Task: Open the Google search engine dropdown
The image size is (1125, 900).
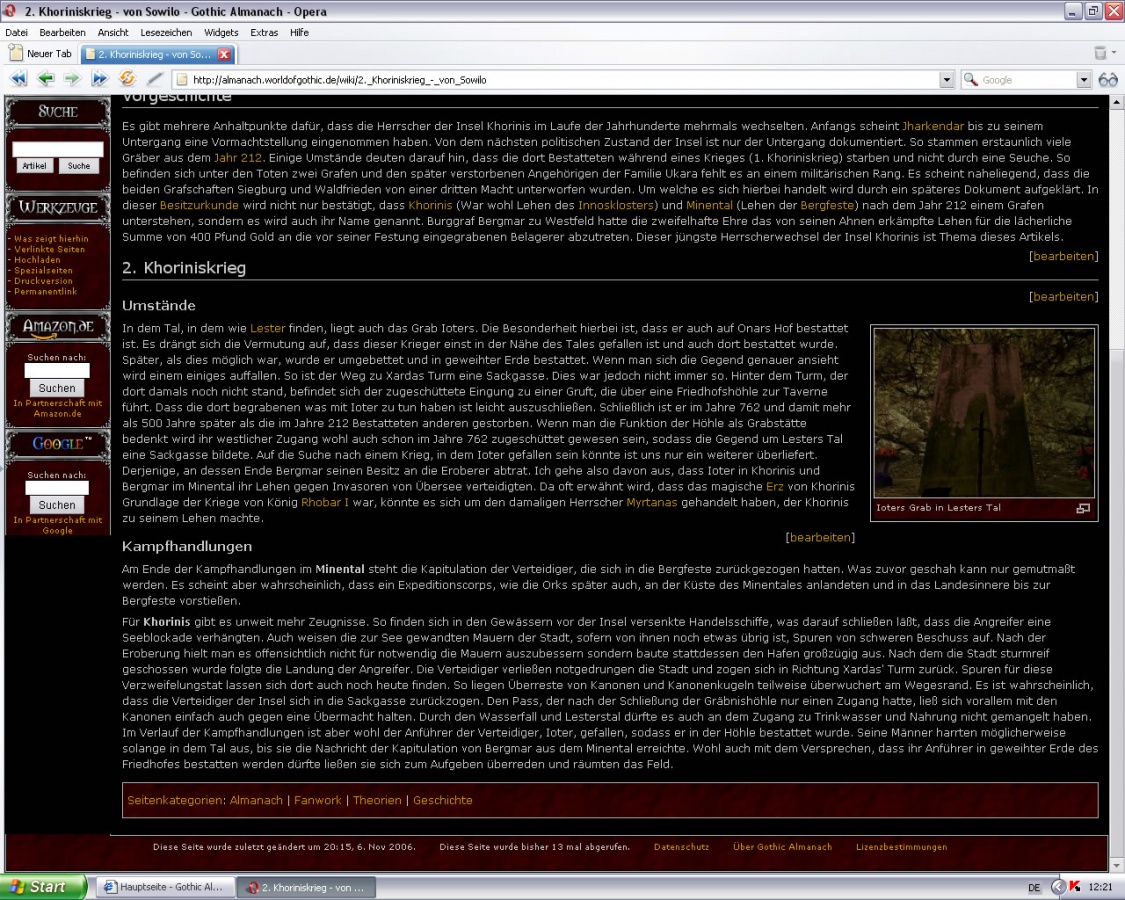Action: tap(1083, 80)
